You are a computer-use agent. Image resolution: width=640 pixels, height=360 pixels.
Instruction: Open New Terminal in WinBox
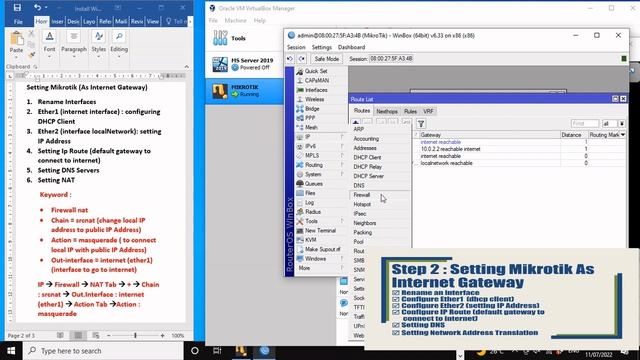click(x=320, y=231)
